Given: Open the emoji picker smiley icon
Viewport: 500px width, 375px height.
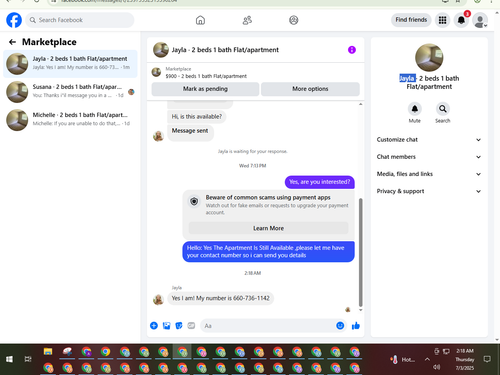Looking at the screenshot, I should point(340,326).
